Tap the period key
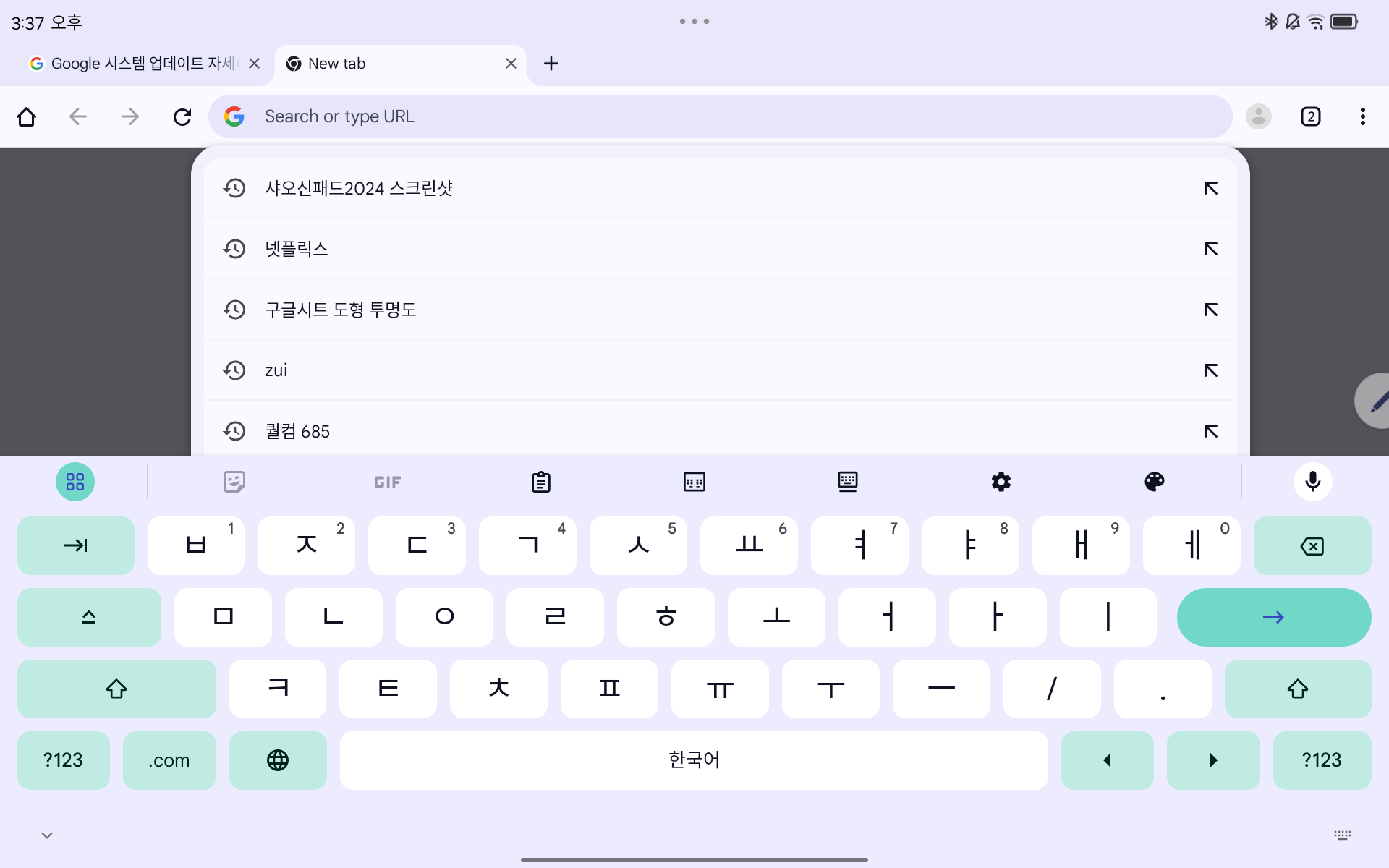 point(1163,689)
